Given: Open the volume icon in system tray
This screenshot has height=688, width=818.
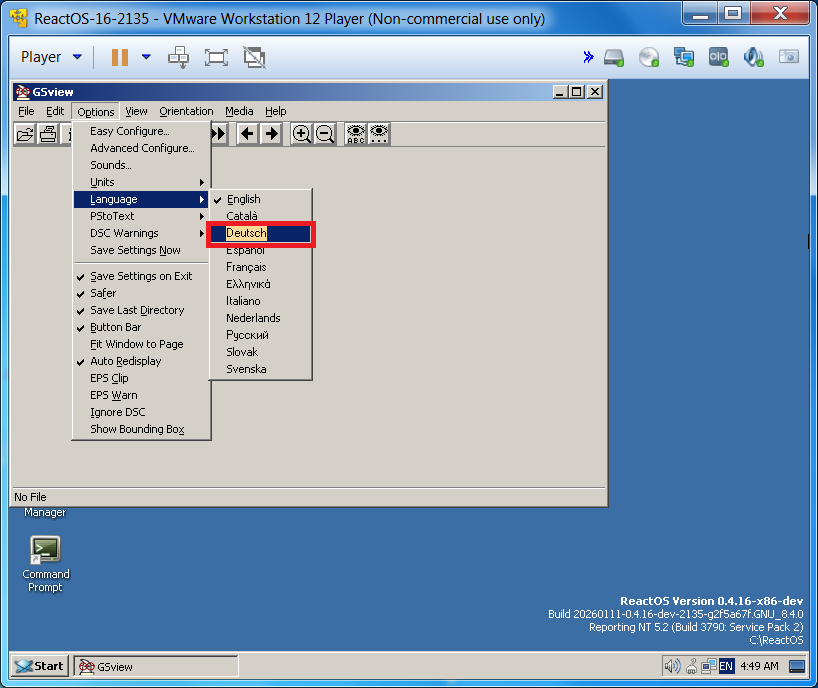Looking at the screenshot, I should (x=672, y=666).
